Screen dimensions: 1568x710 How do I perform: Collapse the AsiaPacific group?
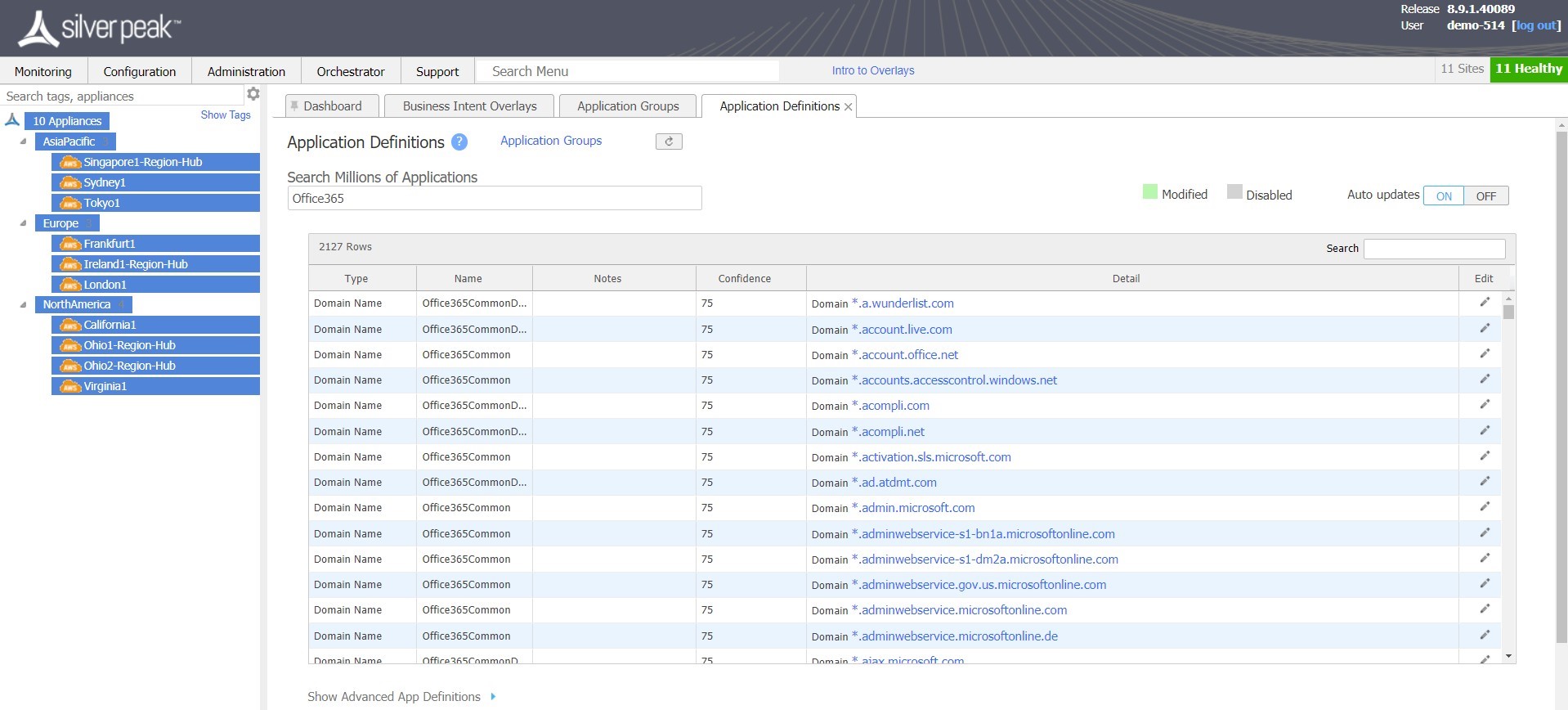23,142
